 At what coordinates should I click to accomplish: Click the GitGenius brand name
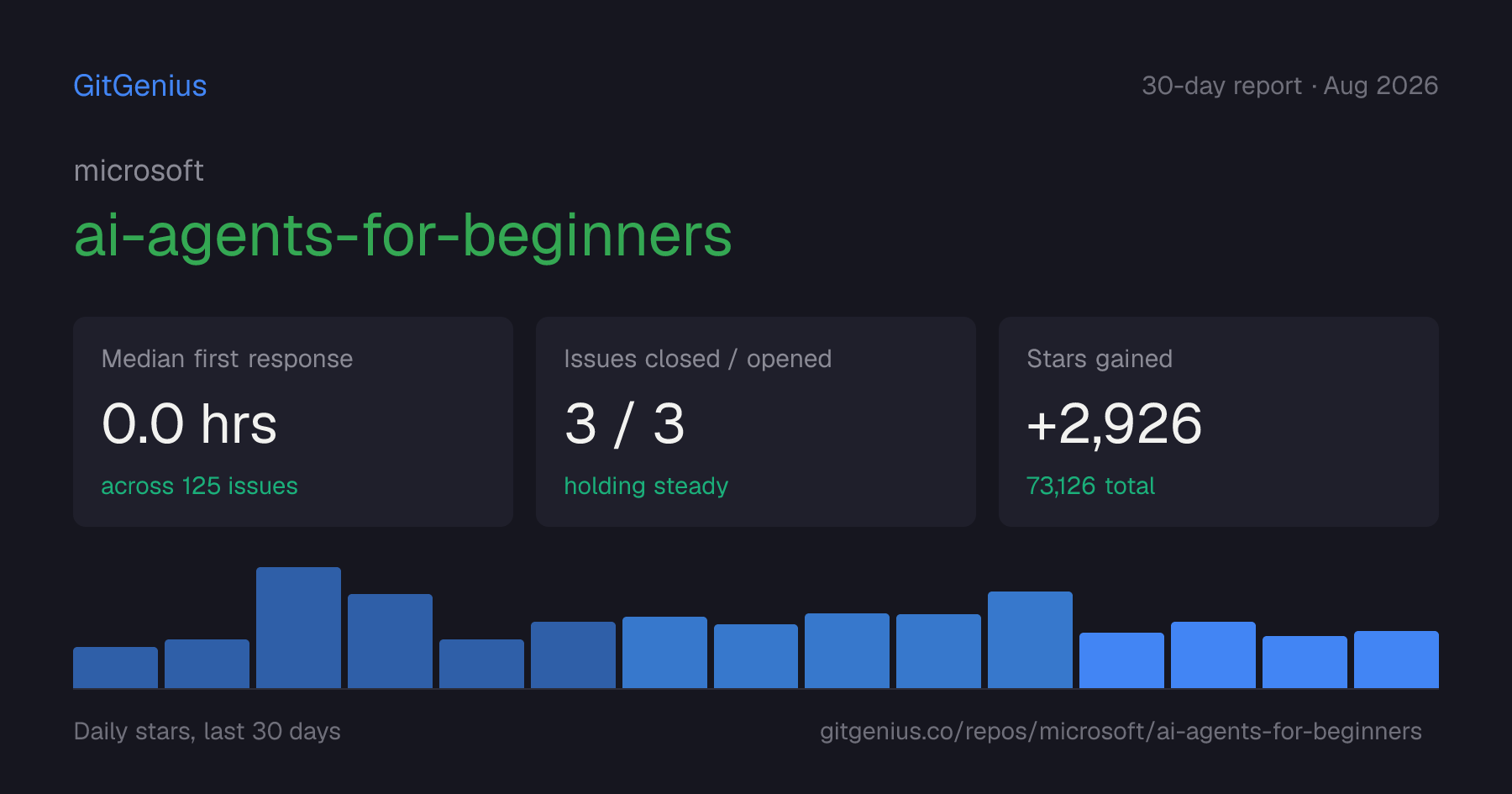140,86
